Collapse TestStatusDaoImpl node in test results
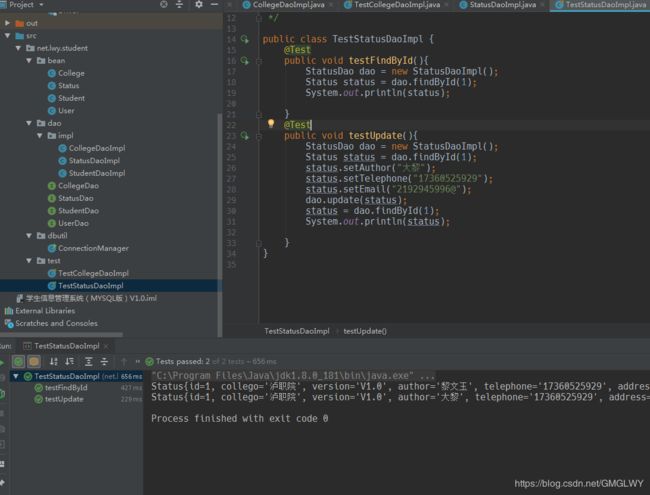 point(16,376)
